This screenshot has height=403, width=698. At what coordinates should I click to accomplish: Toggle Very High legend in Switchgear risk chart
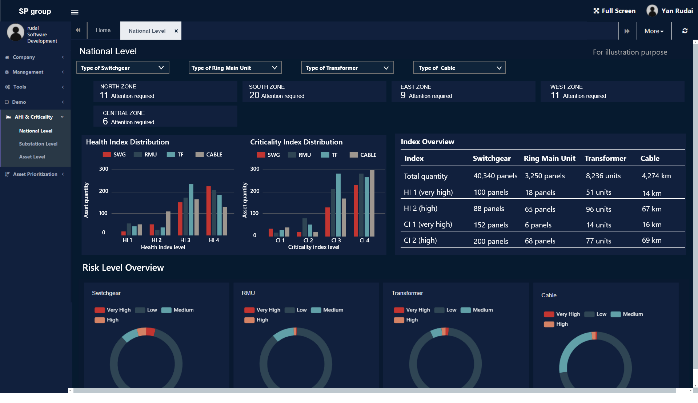pyautogui.click(x=111, y=312)
